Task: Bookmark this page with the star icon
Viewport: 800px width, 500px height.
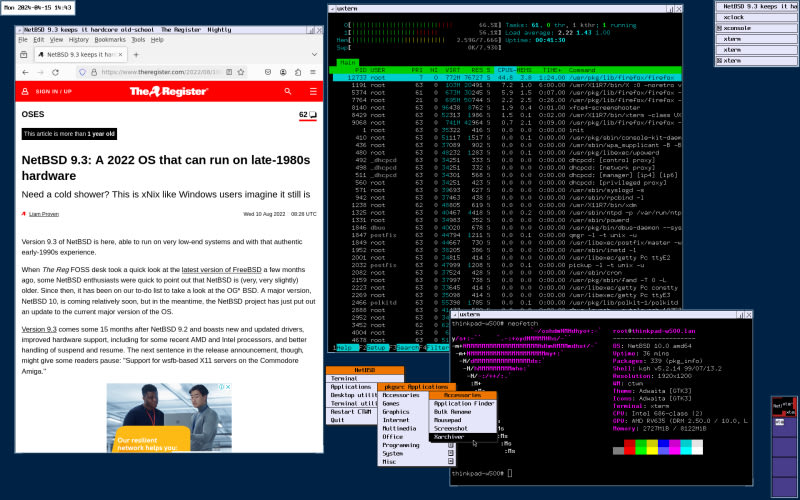Action: pos(241,72)
